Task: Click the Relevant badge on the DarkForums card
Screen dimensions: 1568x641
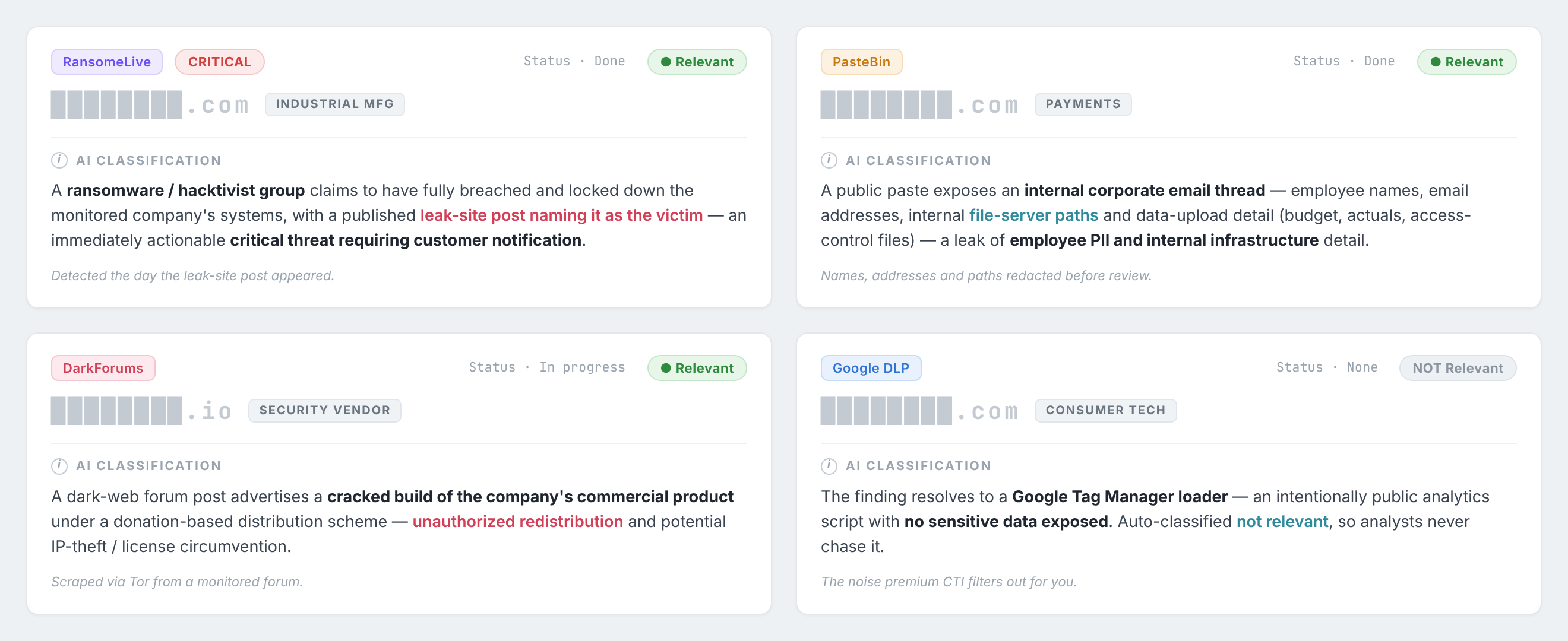Action: [x=697, y=368]
